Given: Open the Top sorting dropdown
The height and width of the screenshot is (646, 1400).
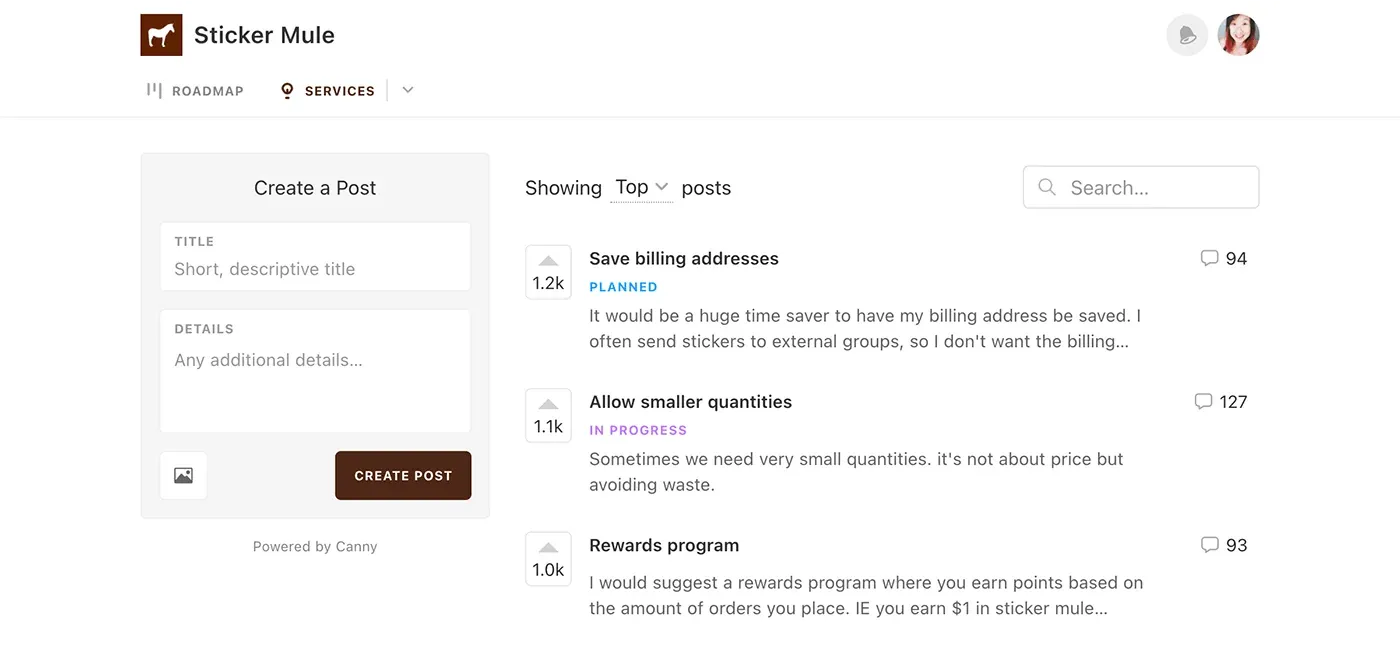Looking at the screenshot, I should tap(641, 187).
